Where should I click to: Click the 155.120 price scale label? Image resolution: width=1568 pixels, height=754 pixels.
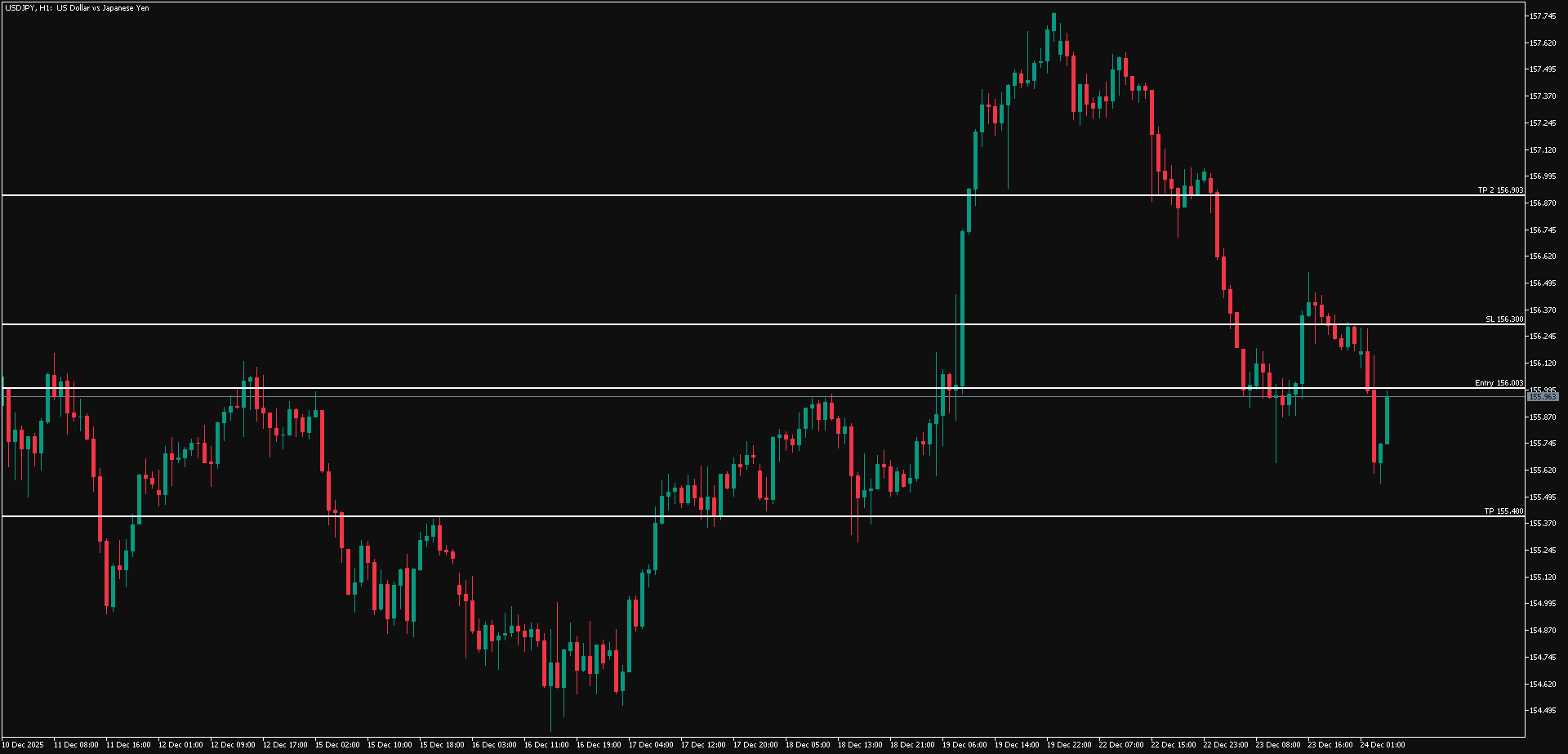[1542, 578]
